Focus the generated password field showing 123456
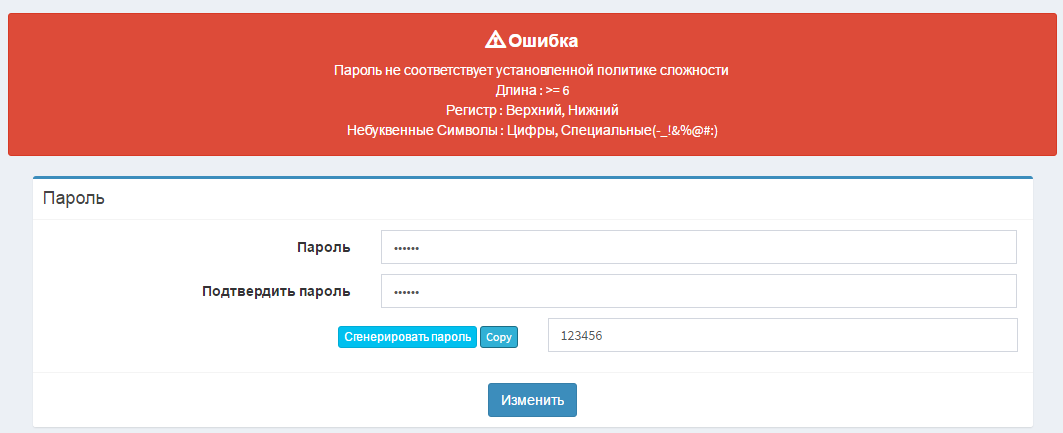Image resolution: width=1063 pixels, height=433 pixels. point(782,336)
